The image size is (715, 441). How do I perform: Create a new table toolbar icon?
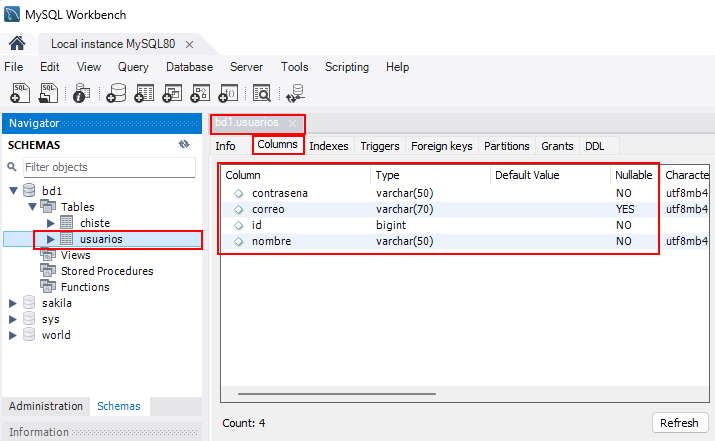tap(144, 93)
